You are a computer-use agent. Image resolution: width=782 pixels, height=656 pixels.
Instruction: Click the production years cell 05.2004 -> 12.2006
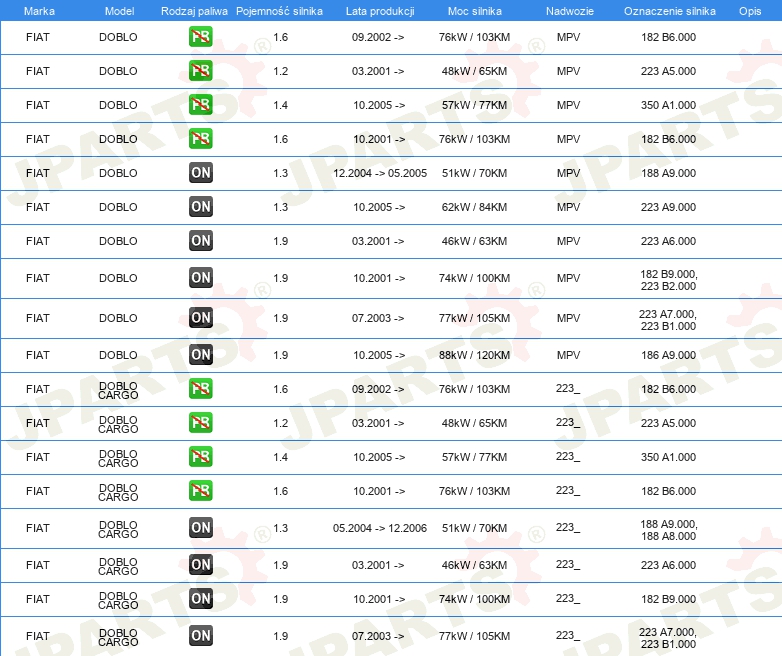tap(380, 528)
